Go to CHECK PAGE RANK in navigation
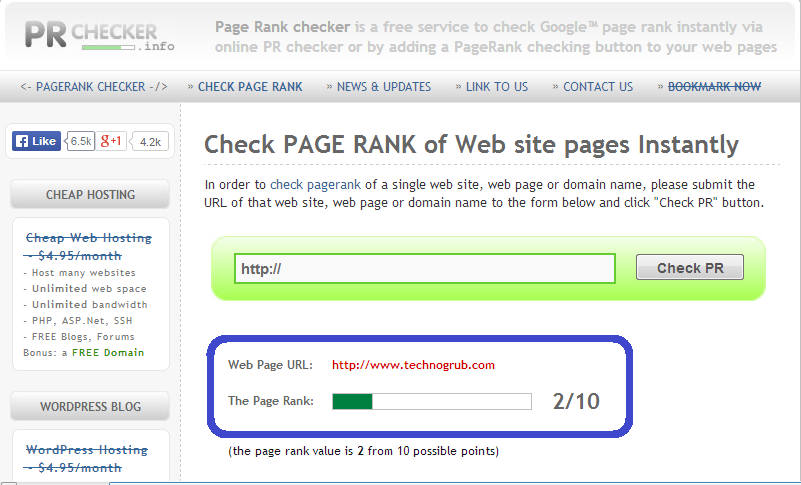This screenshot has width=801, height=485. [x=250, y=87]
